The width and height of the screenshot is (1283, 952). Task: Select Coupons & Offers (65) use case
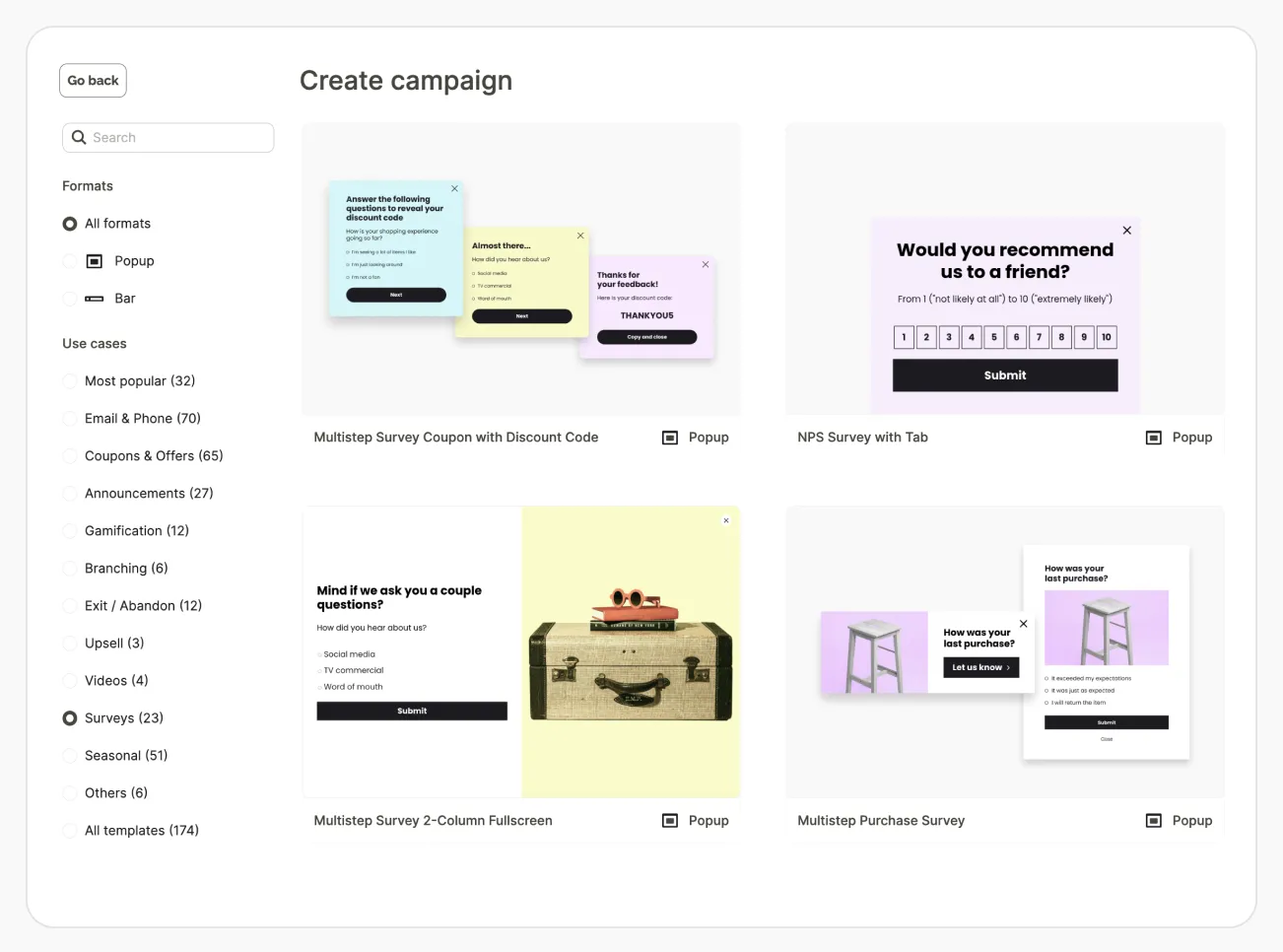coord(70,456)
